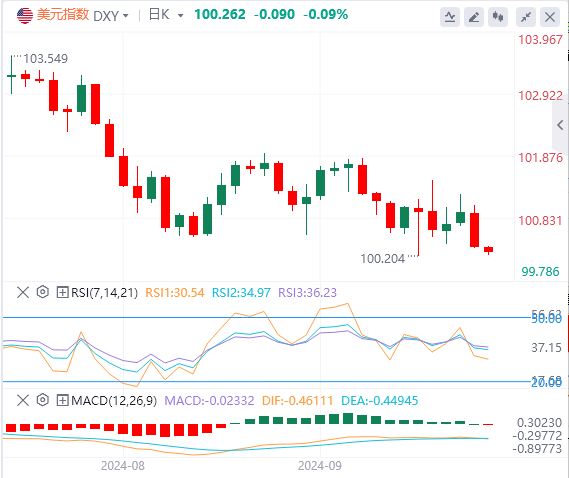The width and height of the screenshot is (569, 478).
Task: Click the DEA:-0.44945 value
Action: (x=380, y=401)
